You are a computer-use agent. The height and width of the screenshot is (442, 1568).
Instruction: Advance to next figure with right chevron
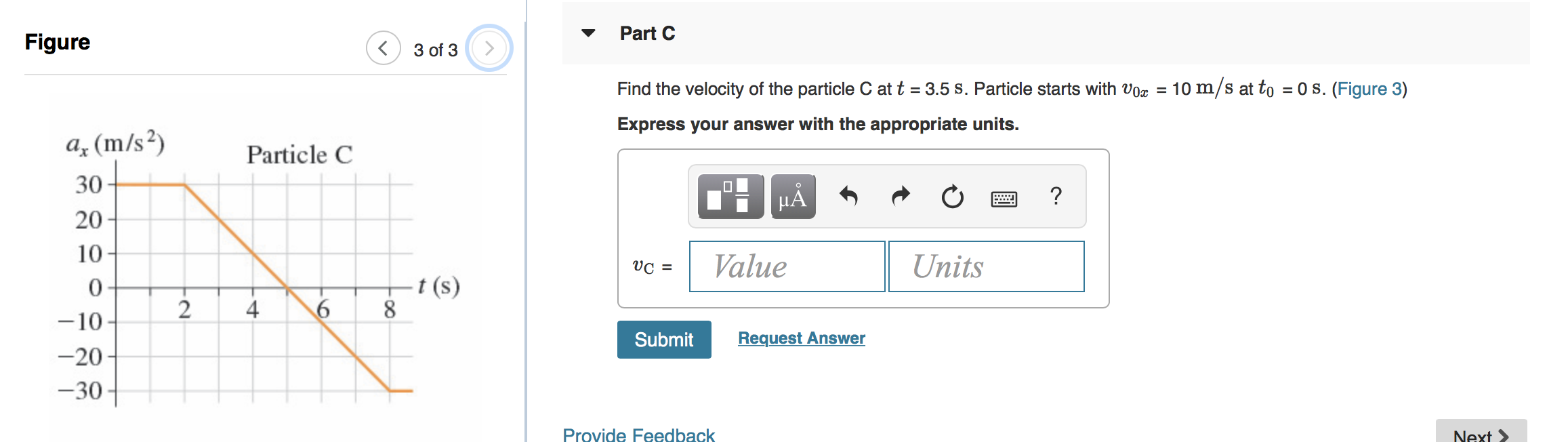pyautogui.click(x=489, y=47)
